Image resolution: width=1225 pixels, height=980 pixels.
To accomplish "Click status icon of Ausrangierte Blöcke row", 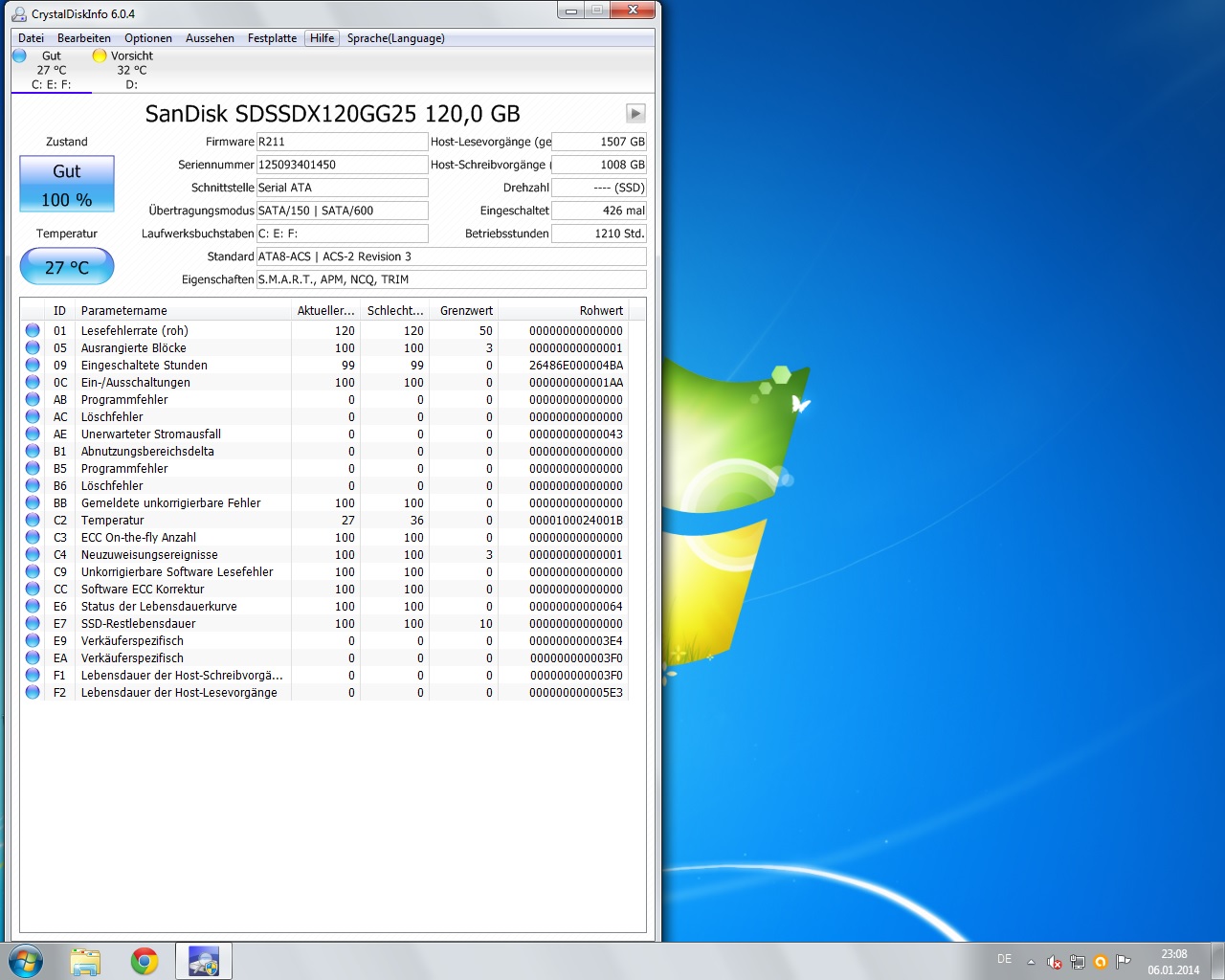I will click(x=33, y=347).
